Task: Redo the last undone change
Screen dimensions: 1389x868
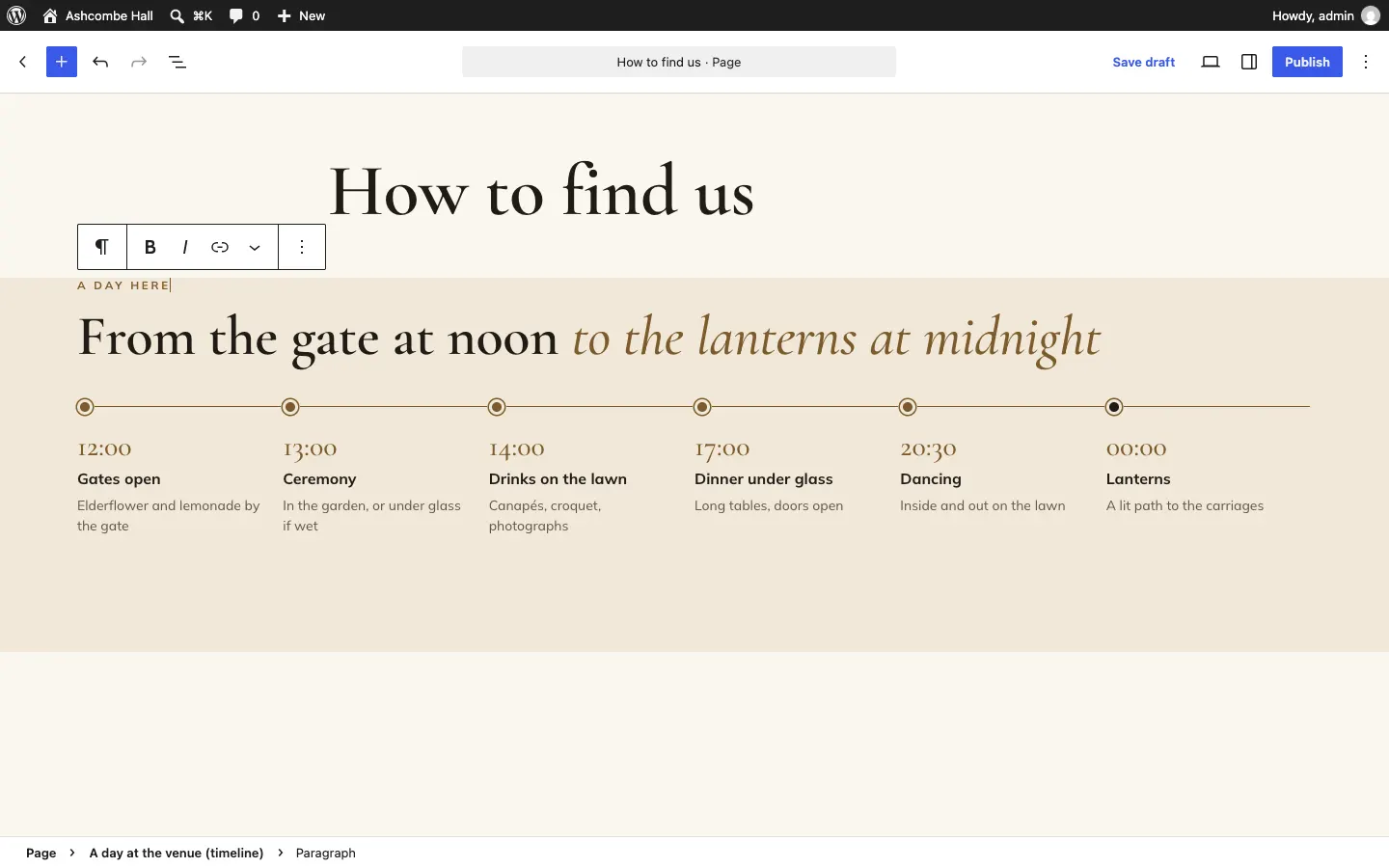Action: point(139,62)
